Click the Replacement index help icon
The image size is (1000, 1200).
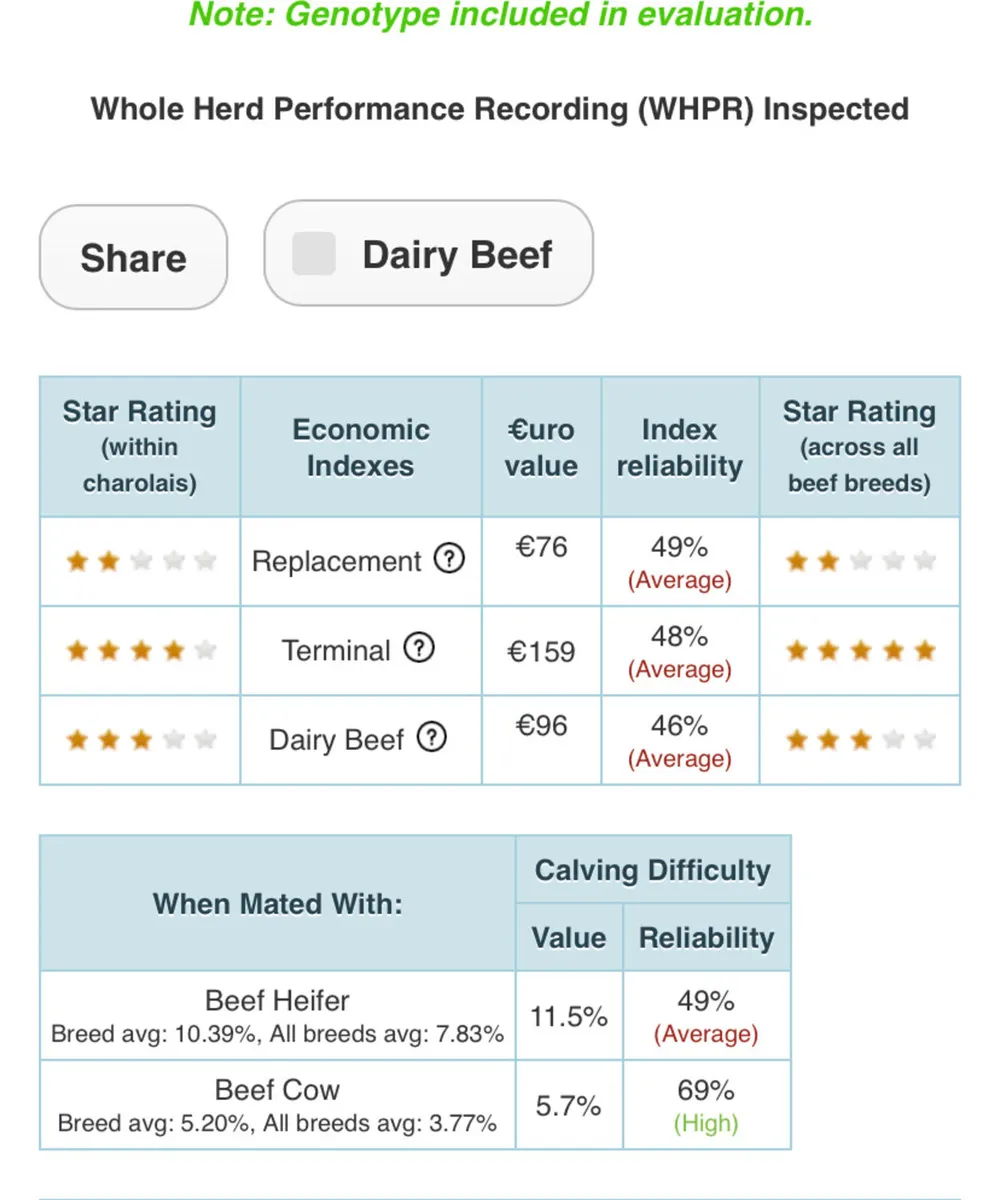450,560
